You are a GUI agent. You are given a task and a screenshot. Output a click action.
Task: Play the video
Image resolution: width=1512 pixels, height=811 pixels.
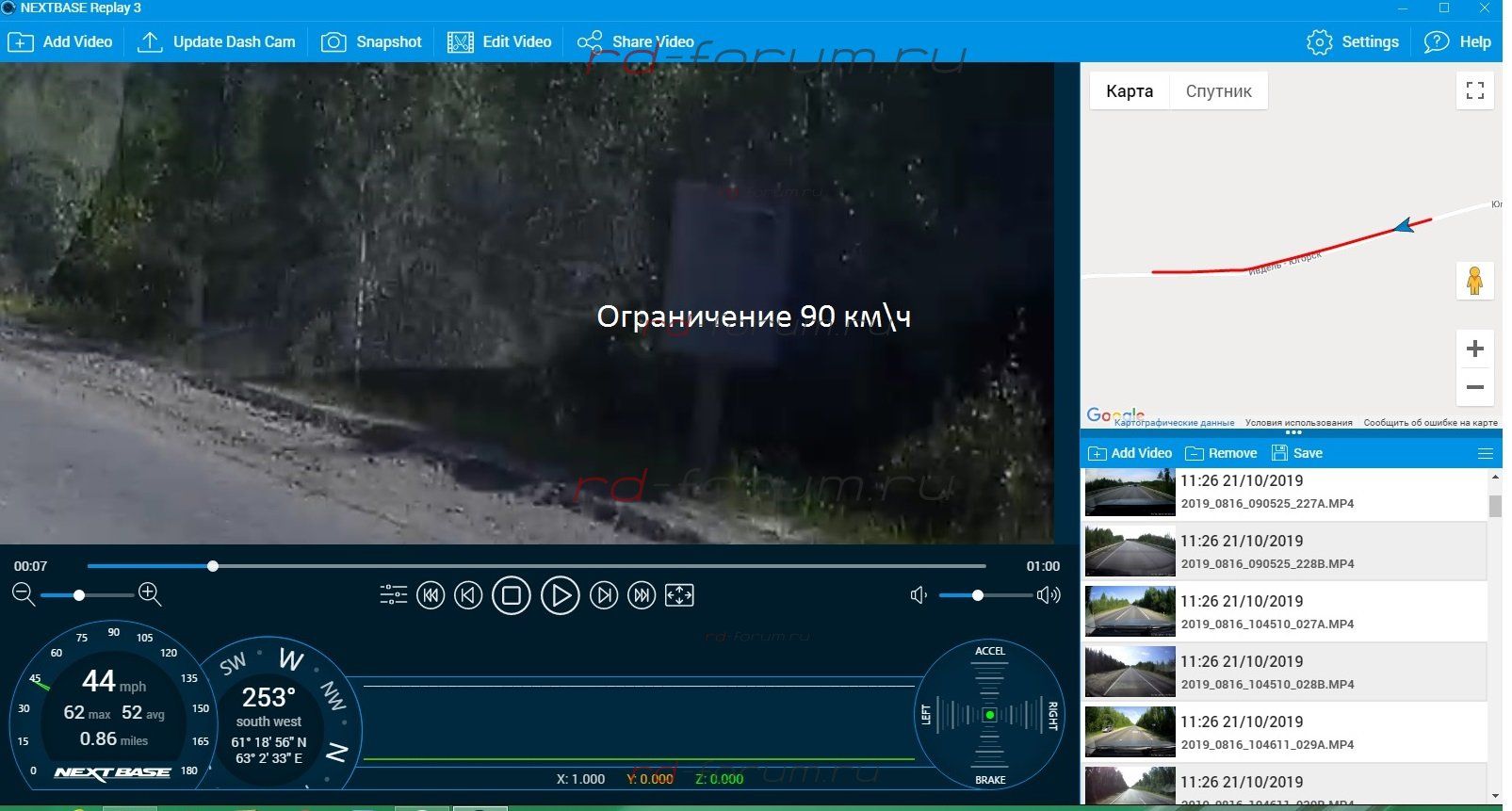click(x=561, y=595)
